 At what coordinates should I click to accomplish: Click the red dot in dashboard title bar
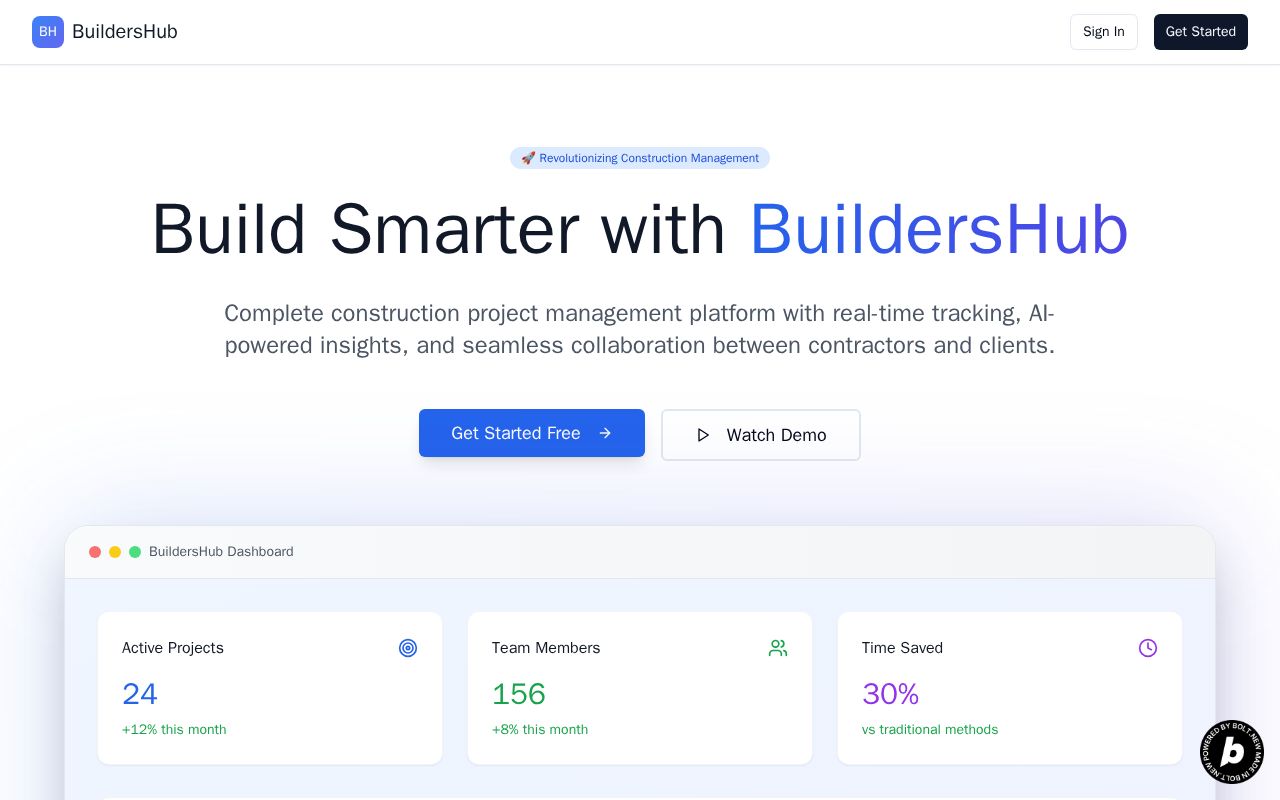pos(95,552)
